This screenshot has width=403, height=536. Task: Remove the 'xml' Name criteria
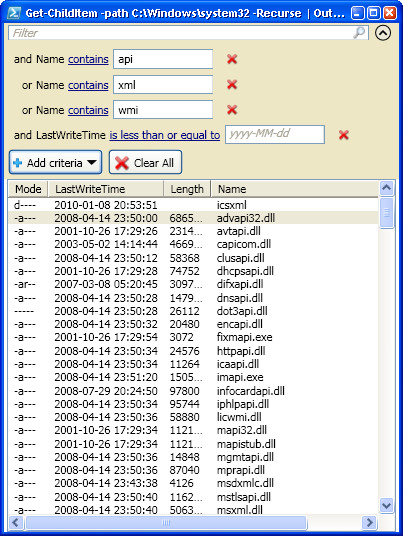[232, 84]
